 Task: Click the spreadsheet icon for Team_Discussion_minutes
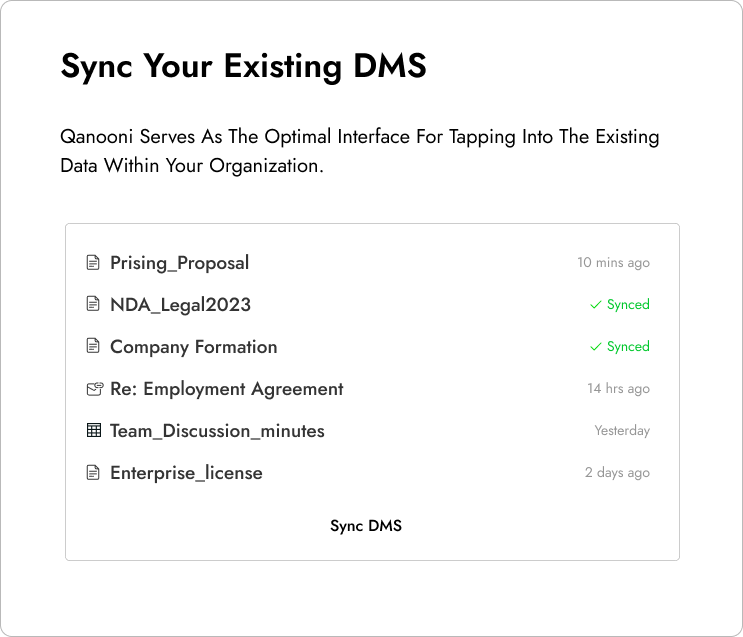(x=94, y=430)
